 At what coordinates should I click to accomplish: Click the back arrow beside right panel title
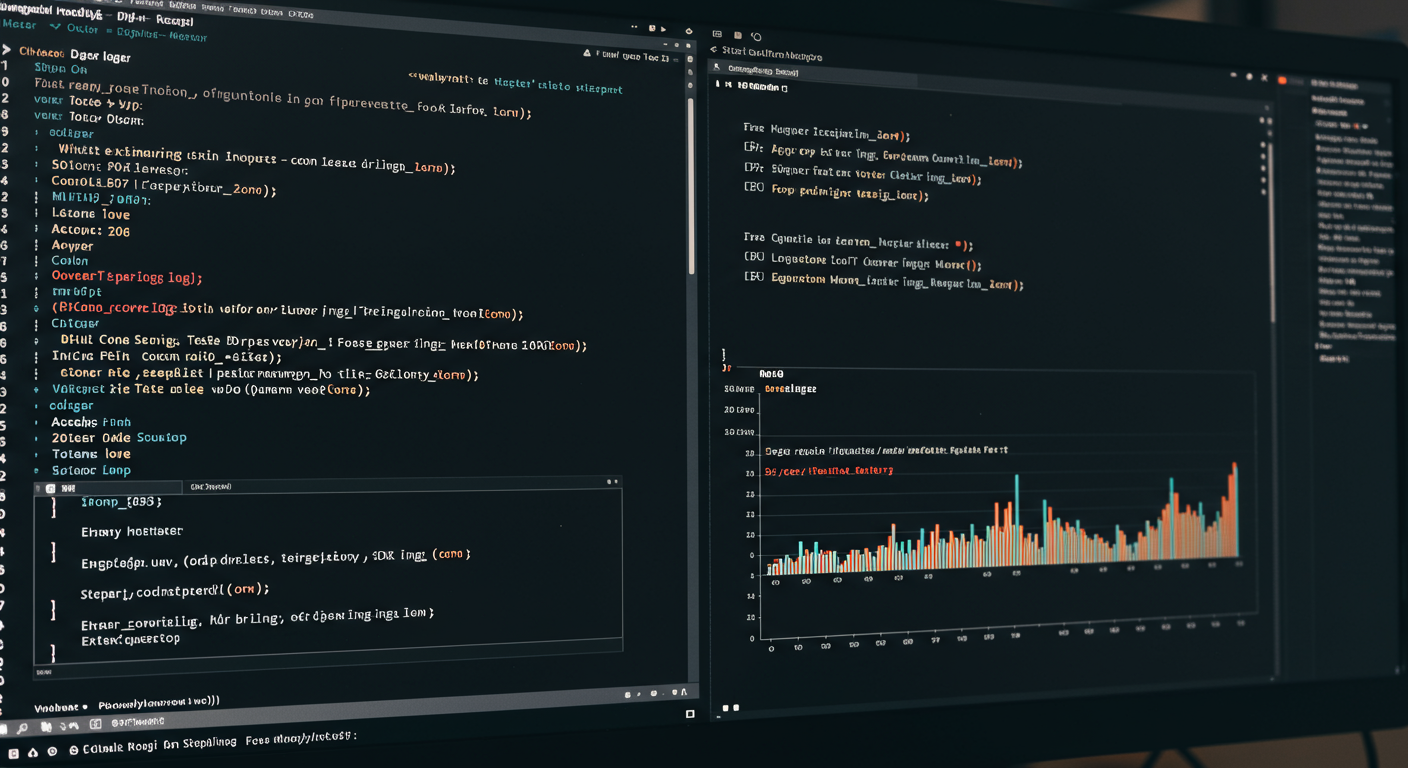713,49
